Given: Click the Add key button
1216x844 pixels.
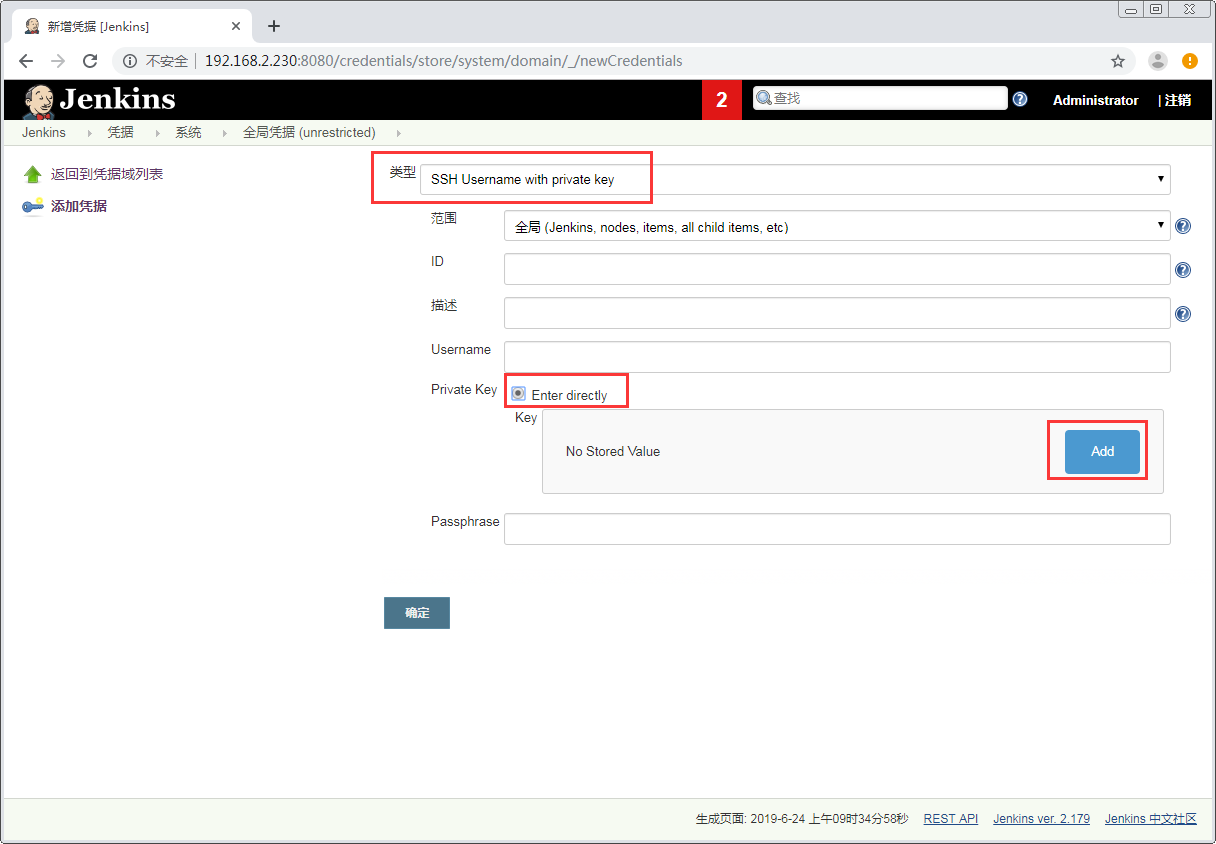Looking at the screenshot, I should [1102, 451].
